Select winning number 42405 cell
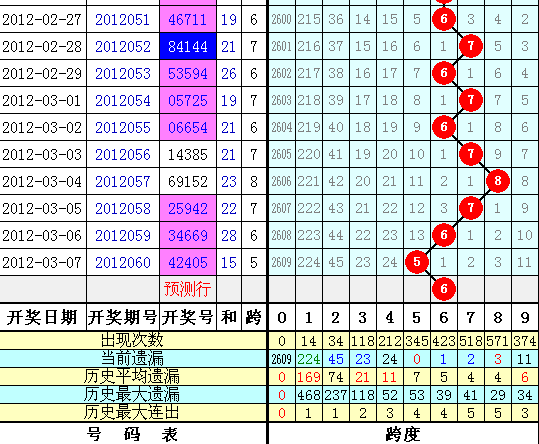The image size is (539, 444). coord(188,263)
